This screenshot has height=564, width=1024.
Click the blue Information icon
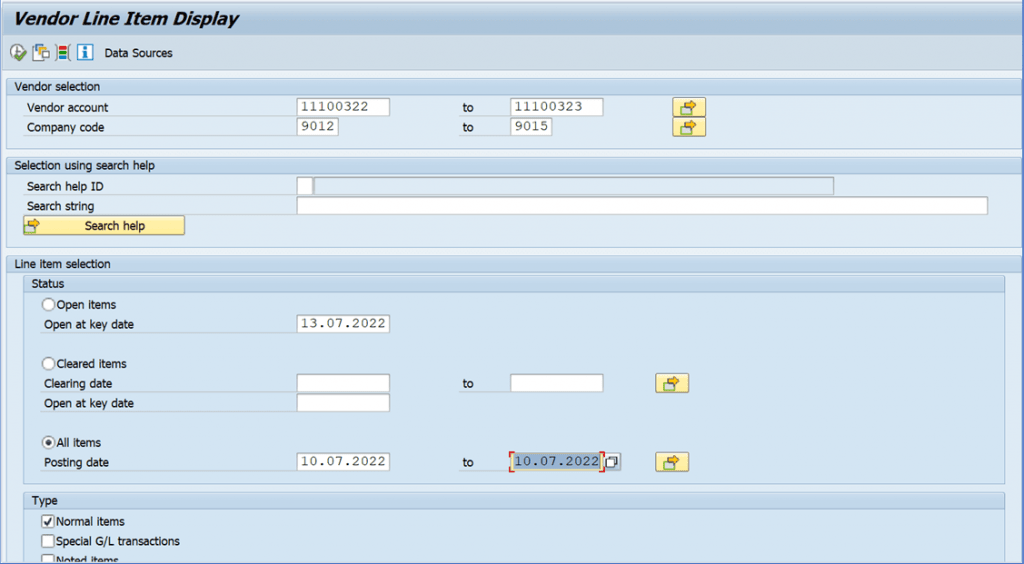click(85, 53)
